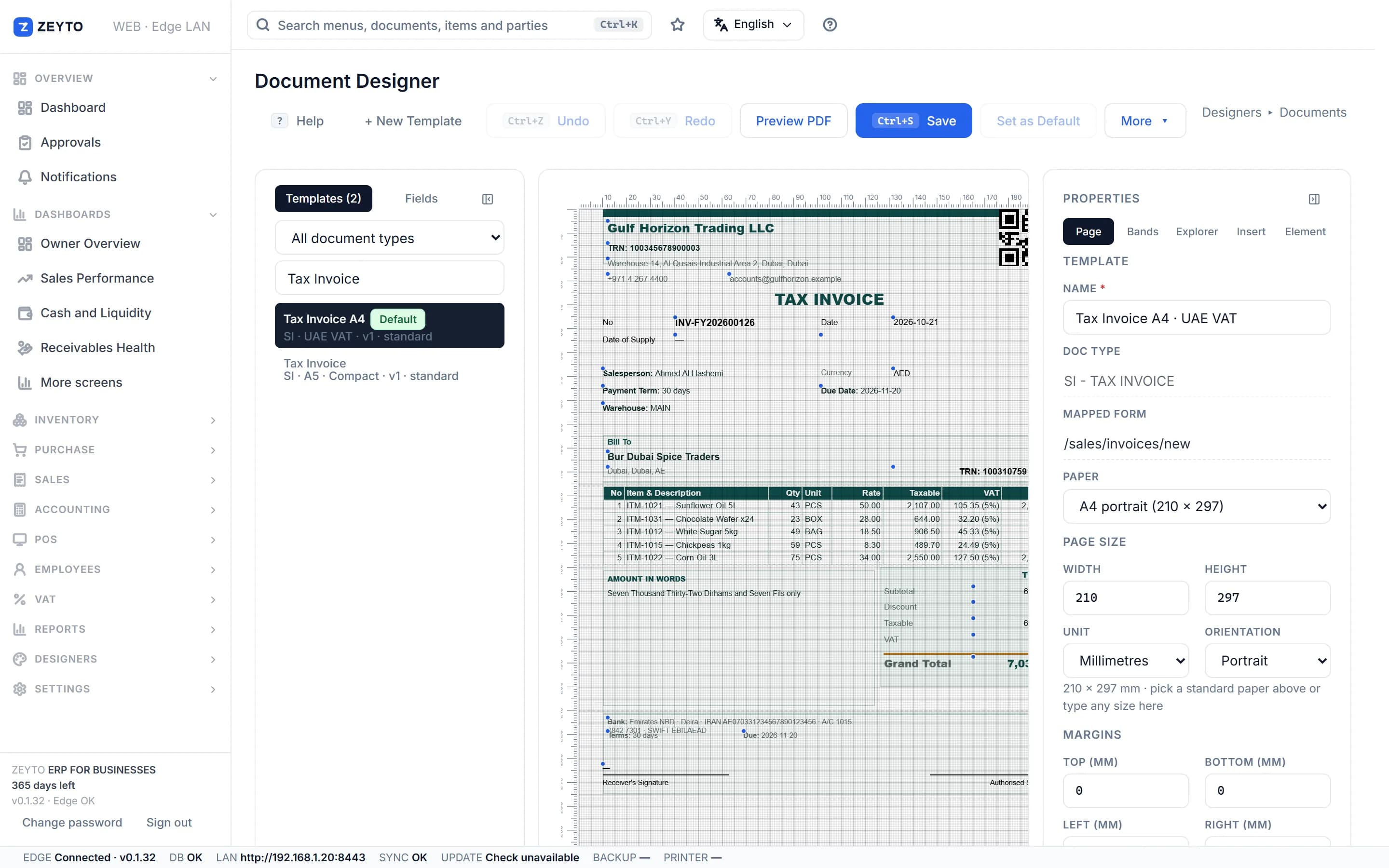Click the Sign out link
1389x868 pixels.
coord(169,823)
